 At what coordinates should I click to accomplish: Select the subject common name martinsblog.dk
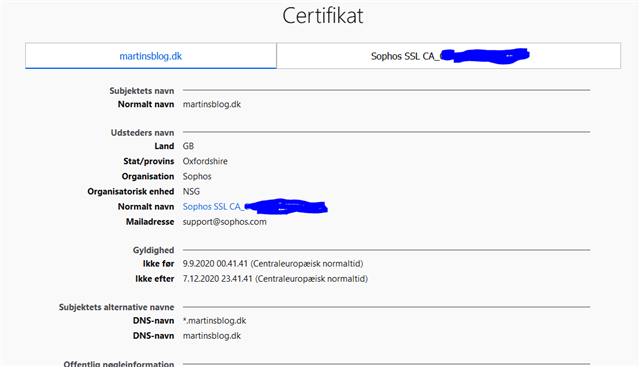tap(211, 104)
